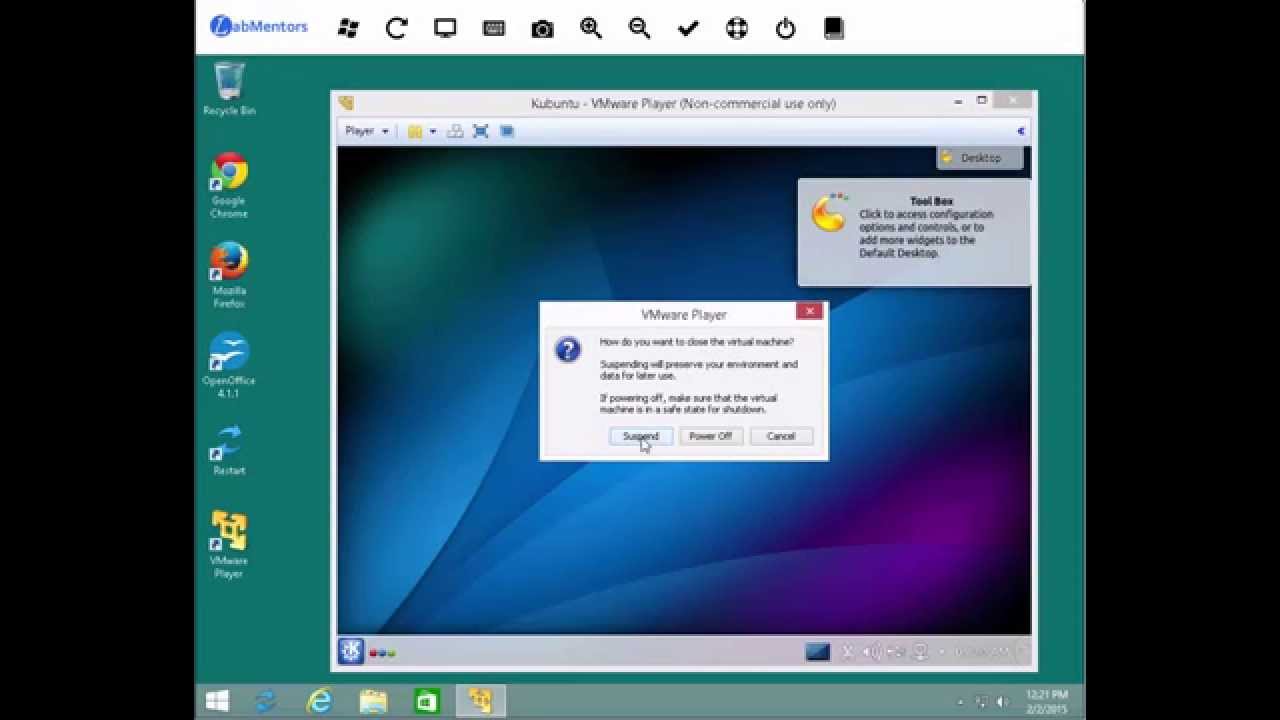This screenshot has width=1280, height=720.
Task: Open the Kubuntu KDE application launcher
Action: 351,652
